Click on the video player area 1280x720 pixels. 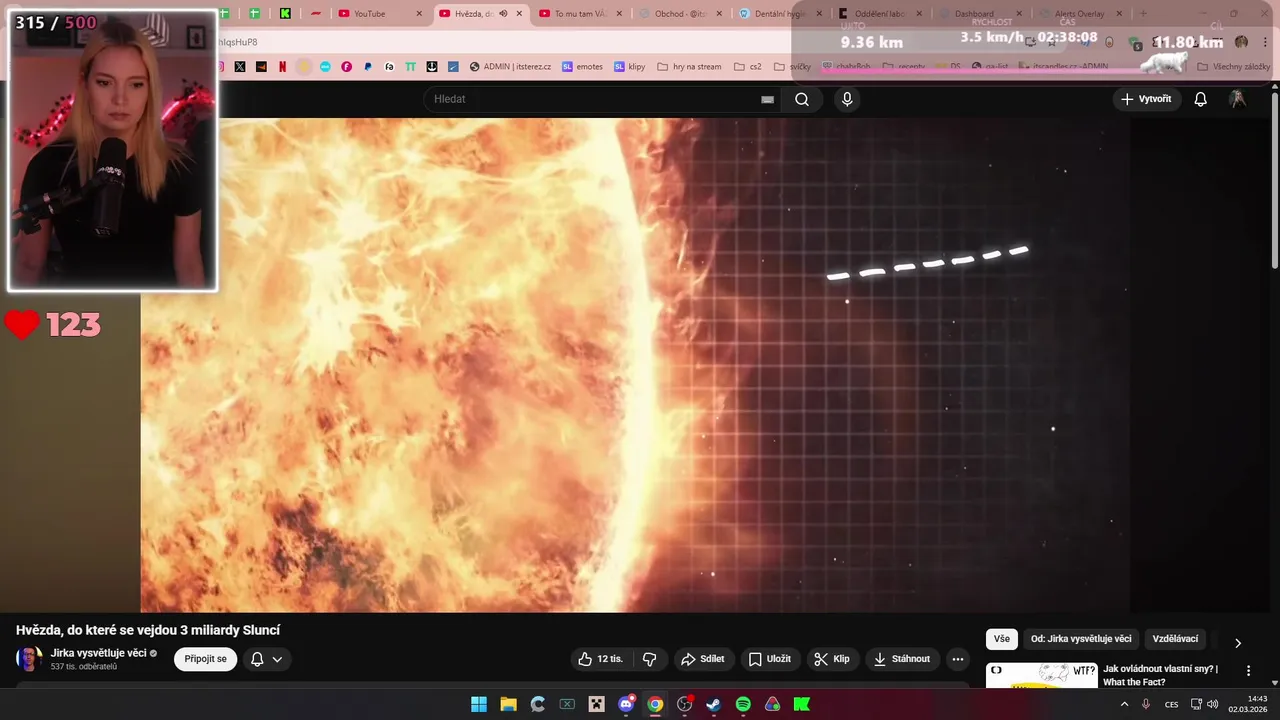pyautogui.click(x=635, y=365)
